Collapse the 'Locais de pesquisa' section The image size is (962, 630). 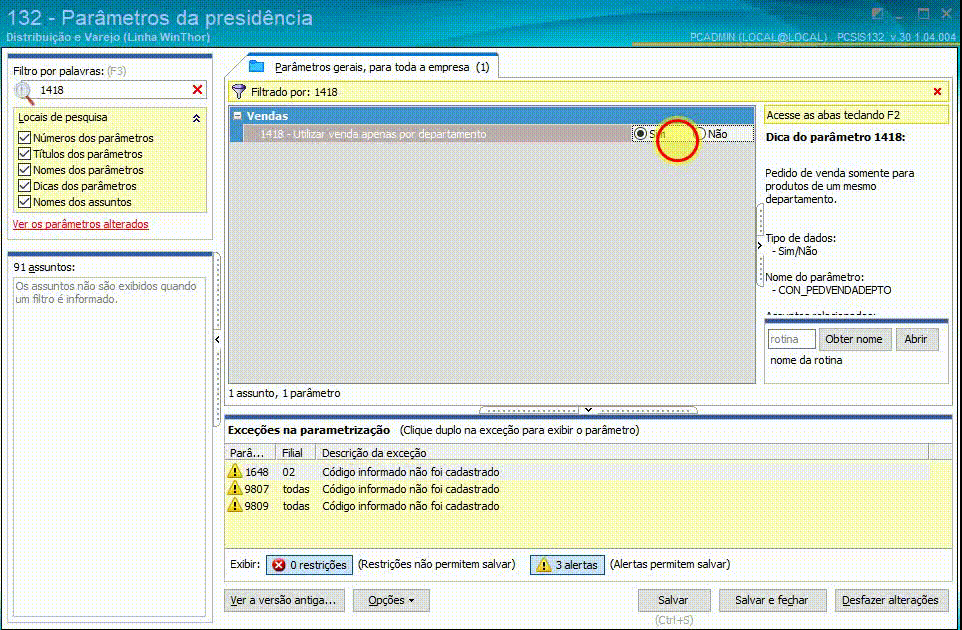(196, 118)
